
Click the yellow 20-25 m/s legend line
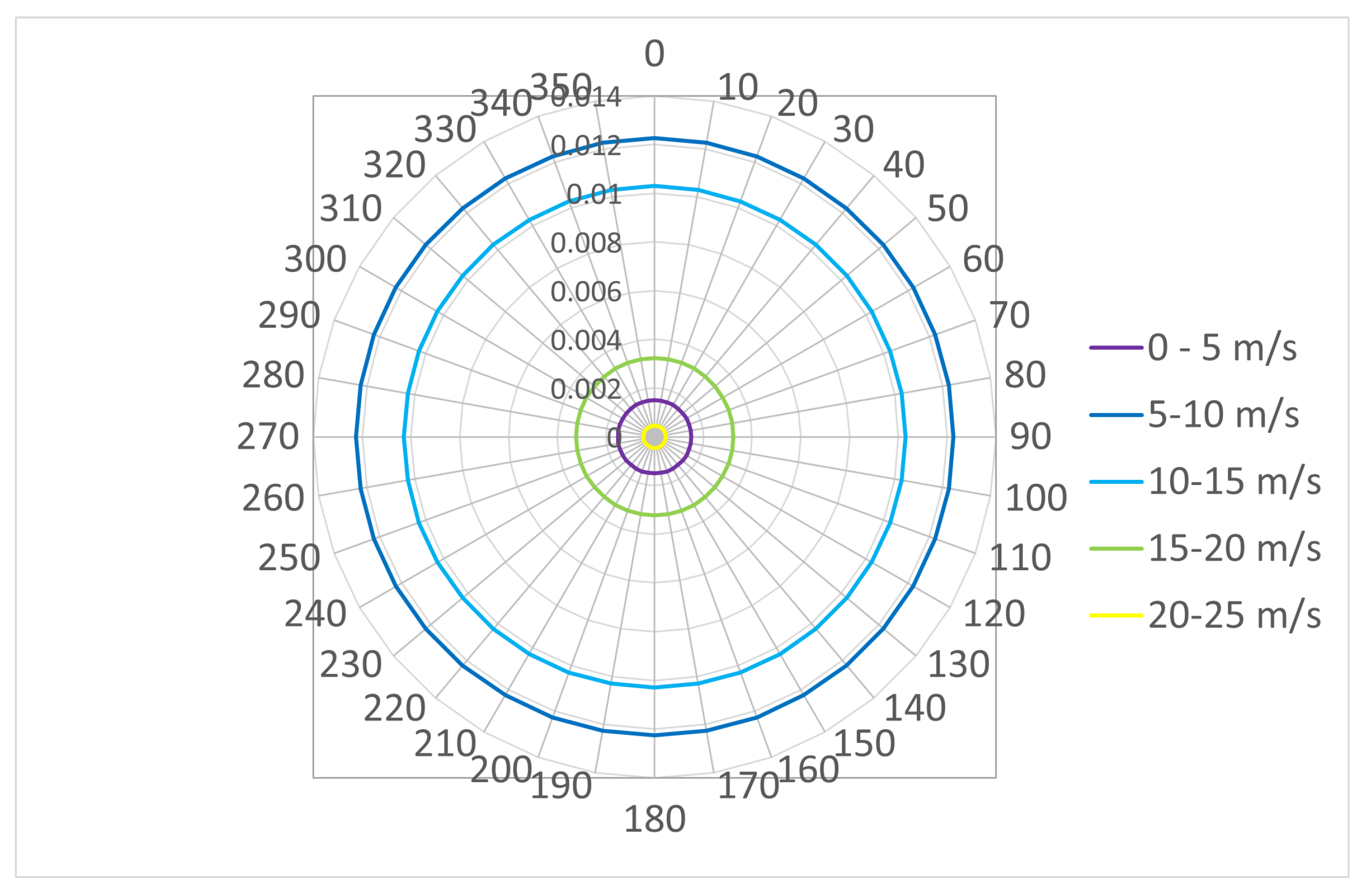point(1116,616)
